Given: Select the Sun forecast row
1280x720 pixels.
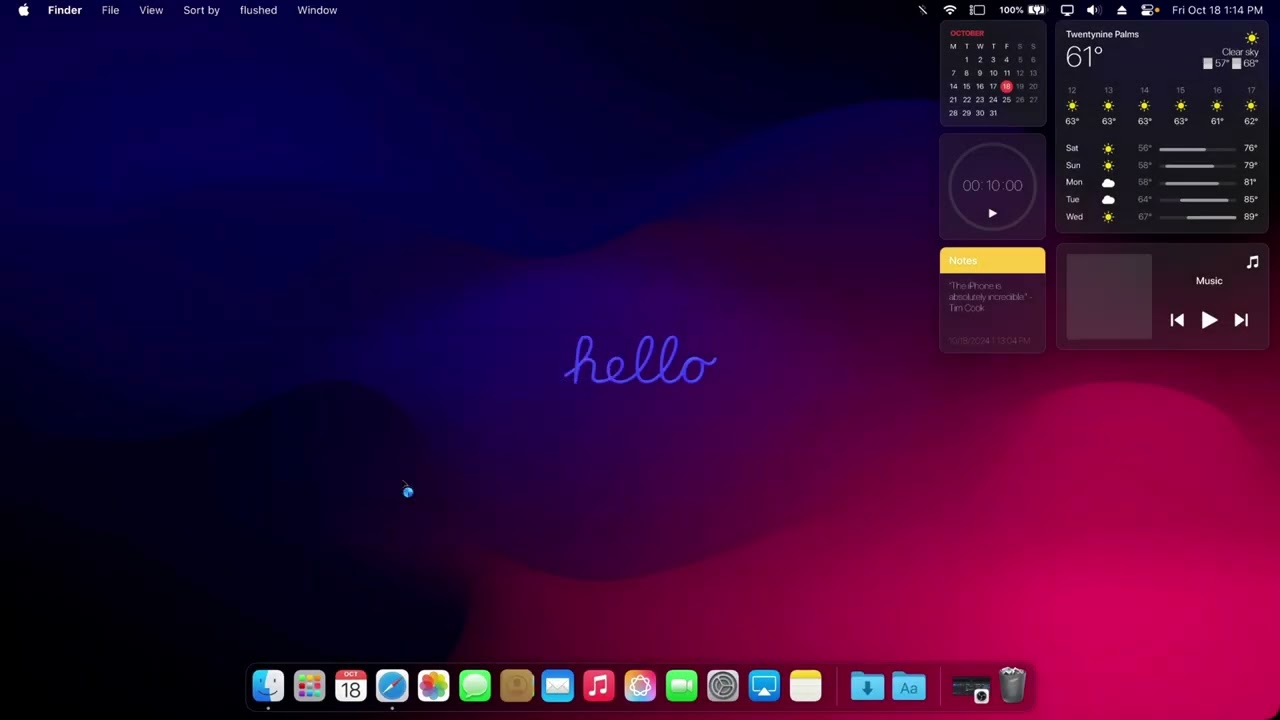Looking at the screenshot, I should (x=1161, y=165).
